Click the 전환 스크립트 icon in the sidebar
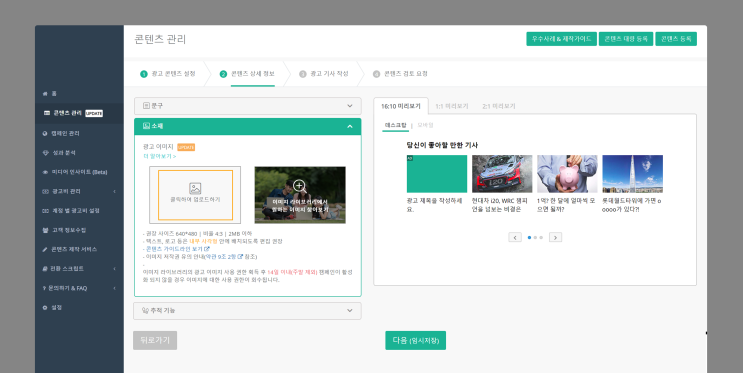 45,269
